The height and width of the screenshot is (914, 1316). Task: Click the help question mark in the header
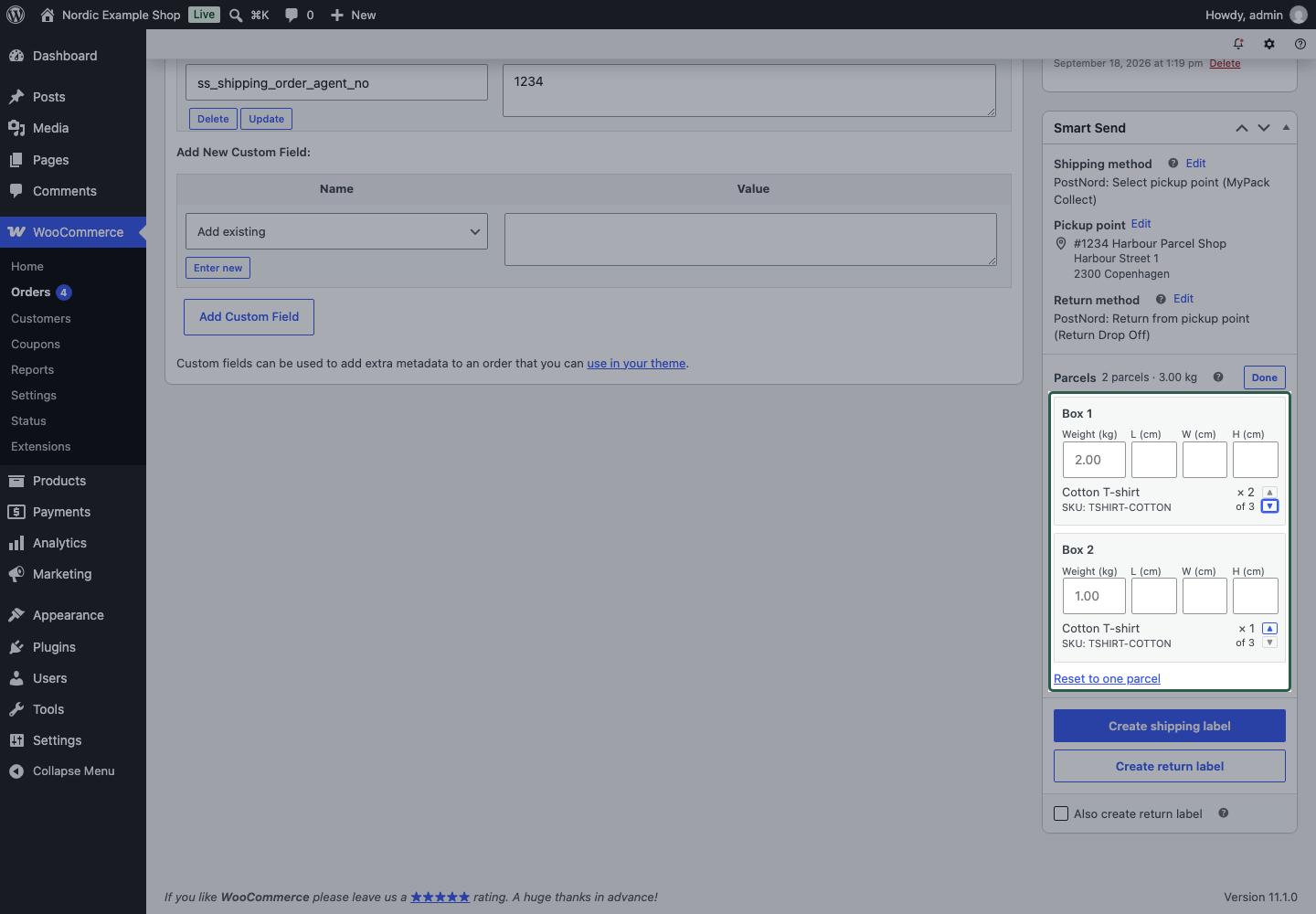1300,44
